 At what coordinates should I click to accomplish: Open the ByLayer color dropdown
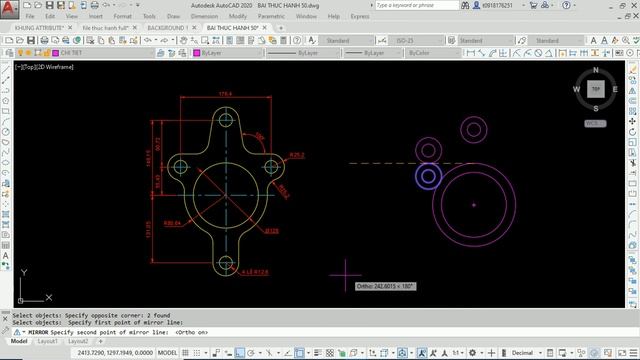click(x=227, y=53)
